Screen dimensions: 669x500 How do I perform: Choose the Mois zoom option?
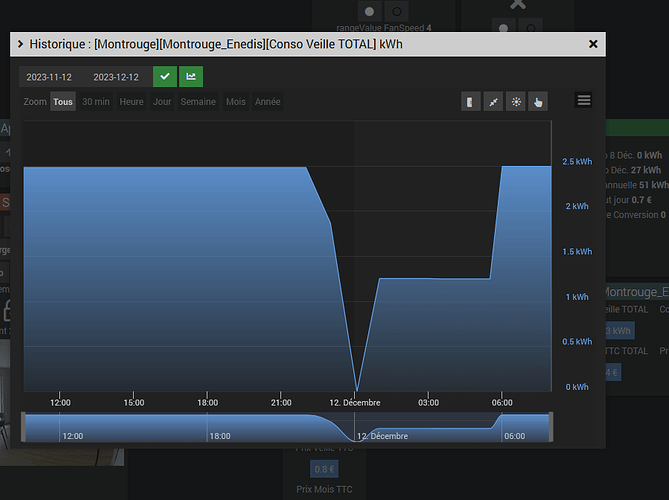coord(236,102)
